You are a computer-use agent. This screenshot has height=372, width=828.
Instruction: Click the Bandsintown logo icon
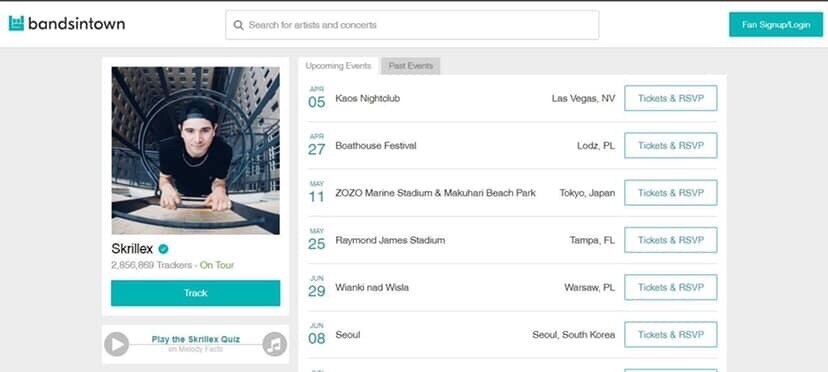click(16, 23)
